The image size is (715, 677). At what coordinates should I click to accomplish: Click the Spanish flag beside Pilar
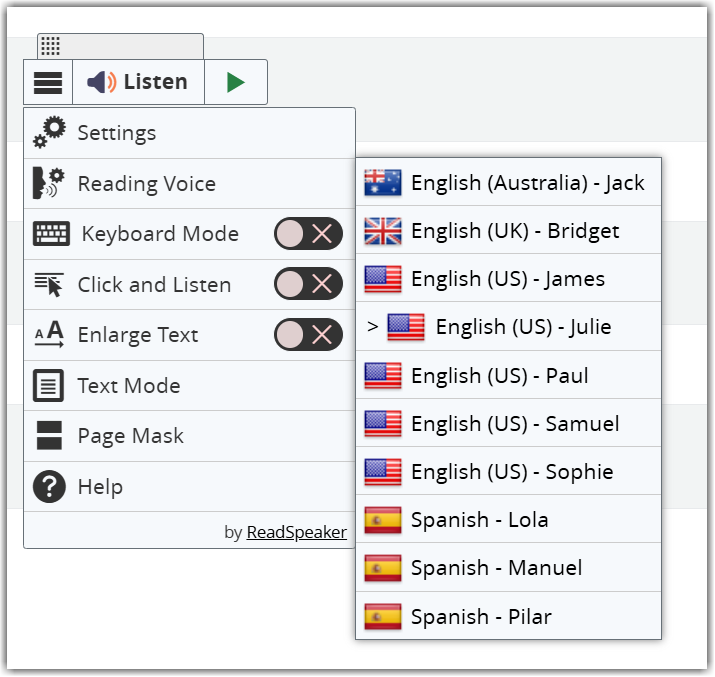(383, 616)
